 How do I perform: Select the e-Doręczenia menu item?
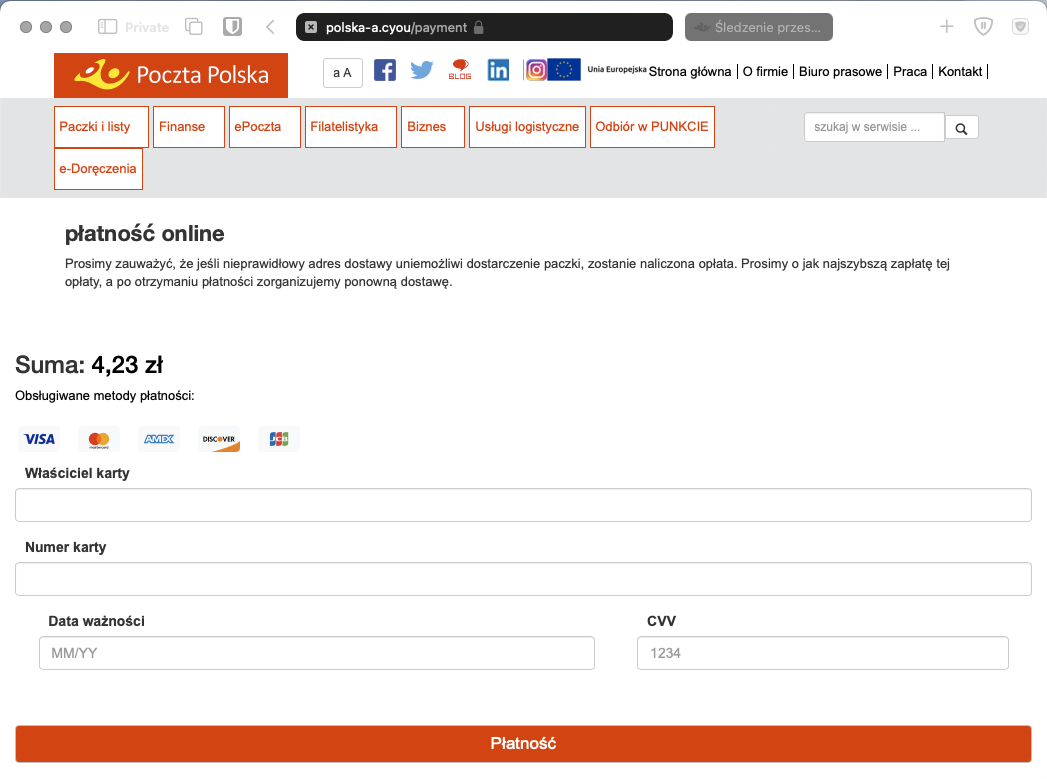[x=98, y=169]
